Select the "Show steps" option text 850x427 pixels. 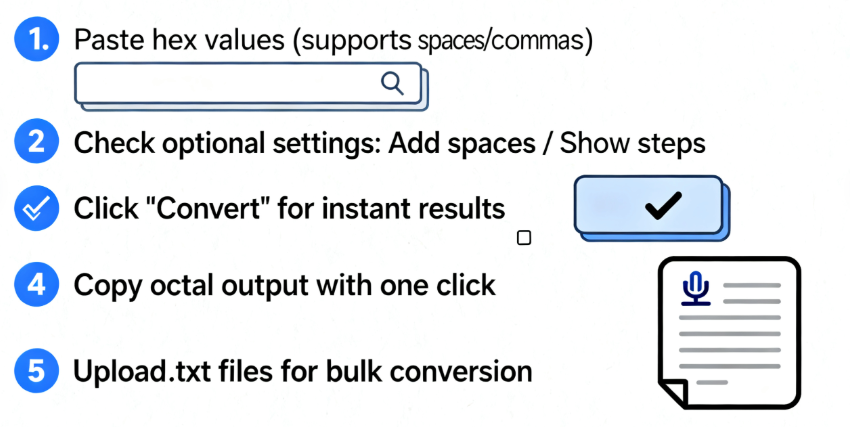(632, 143)
